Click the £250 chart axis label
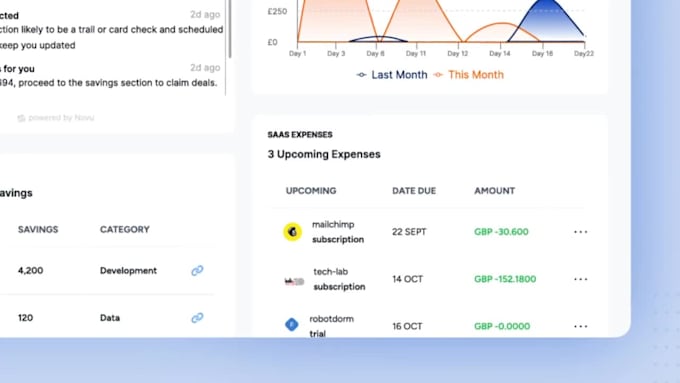The image size is (680, 383). coord(277,11)
